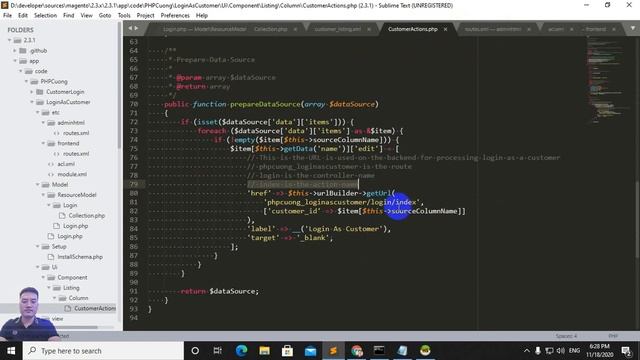Expand the .github folder
The image size is (640, 360).
coord(15,51)
